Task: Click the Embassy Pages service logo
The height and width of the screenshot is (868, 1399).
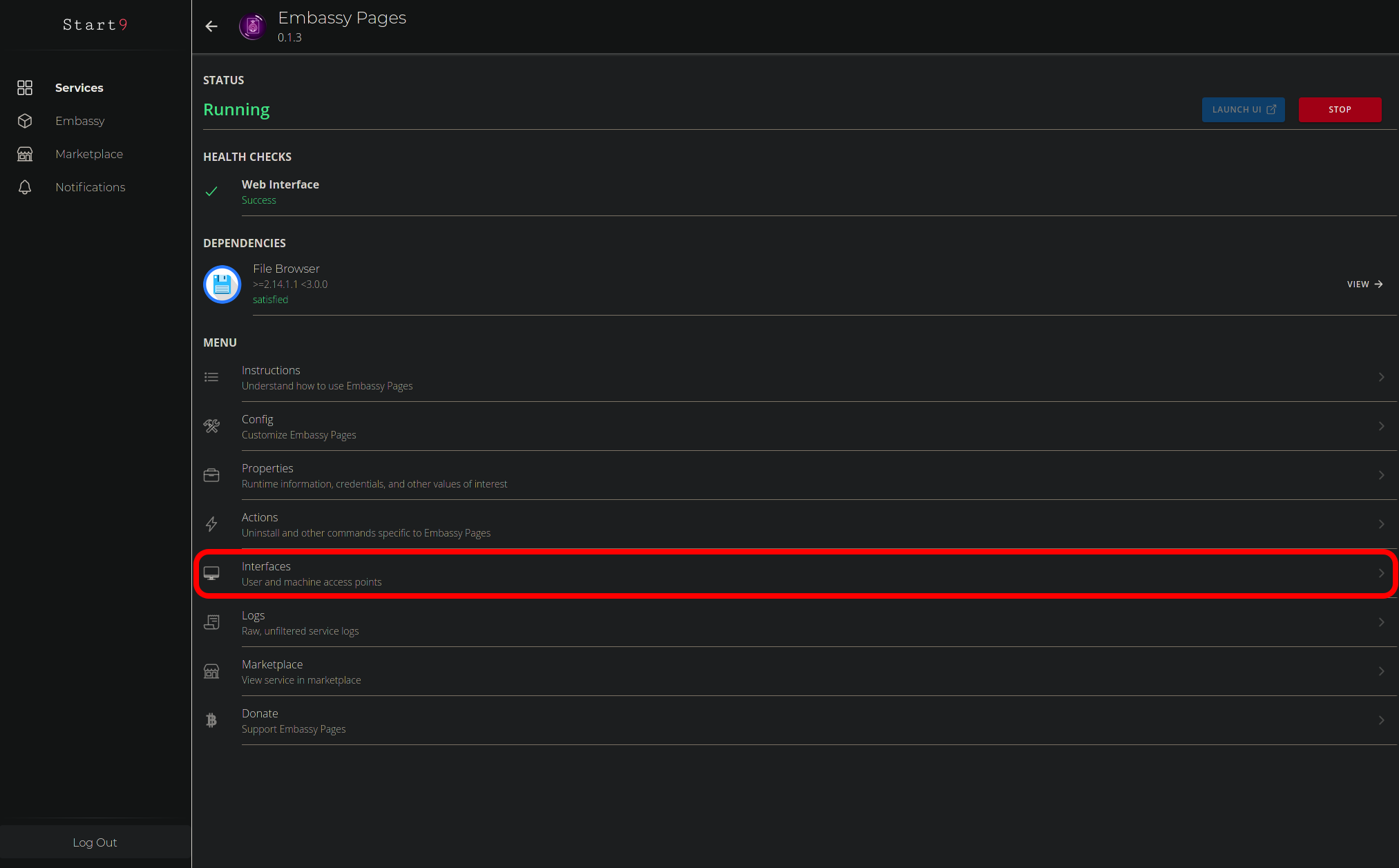Action: [253, 26]
